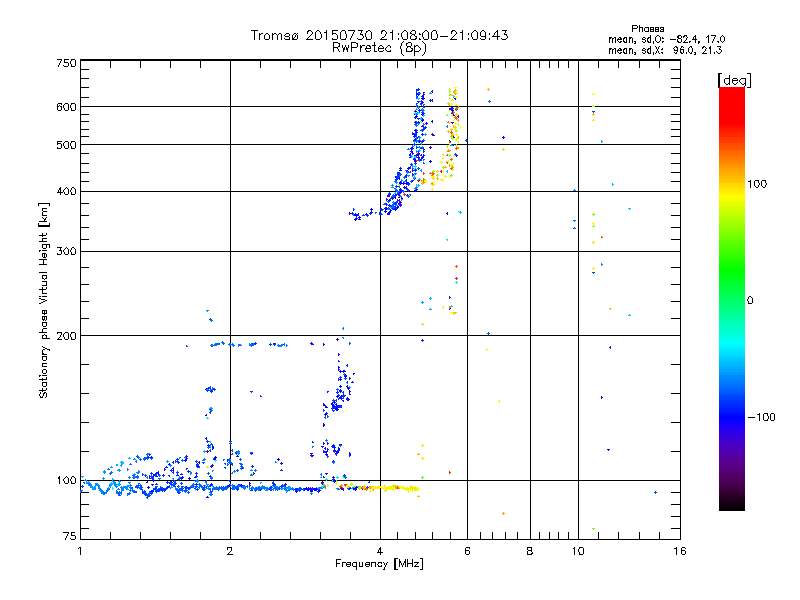
Task: Click the x-axis 1 tick label
Action: (80, 551)
